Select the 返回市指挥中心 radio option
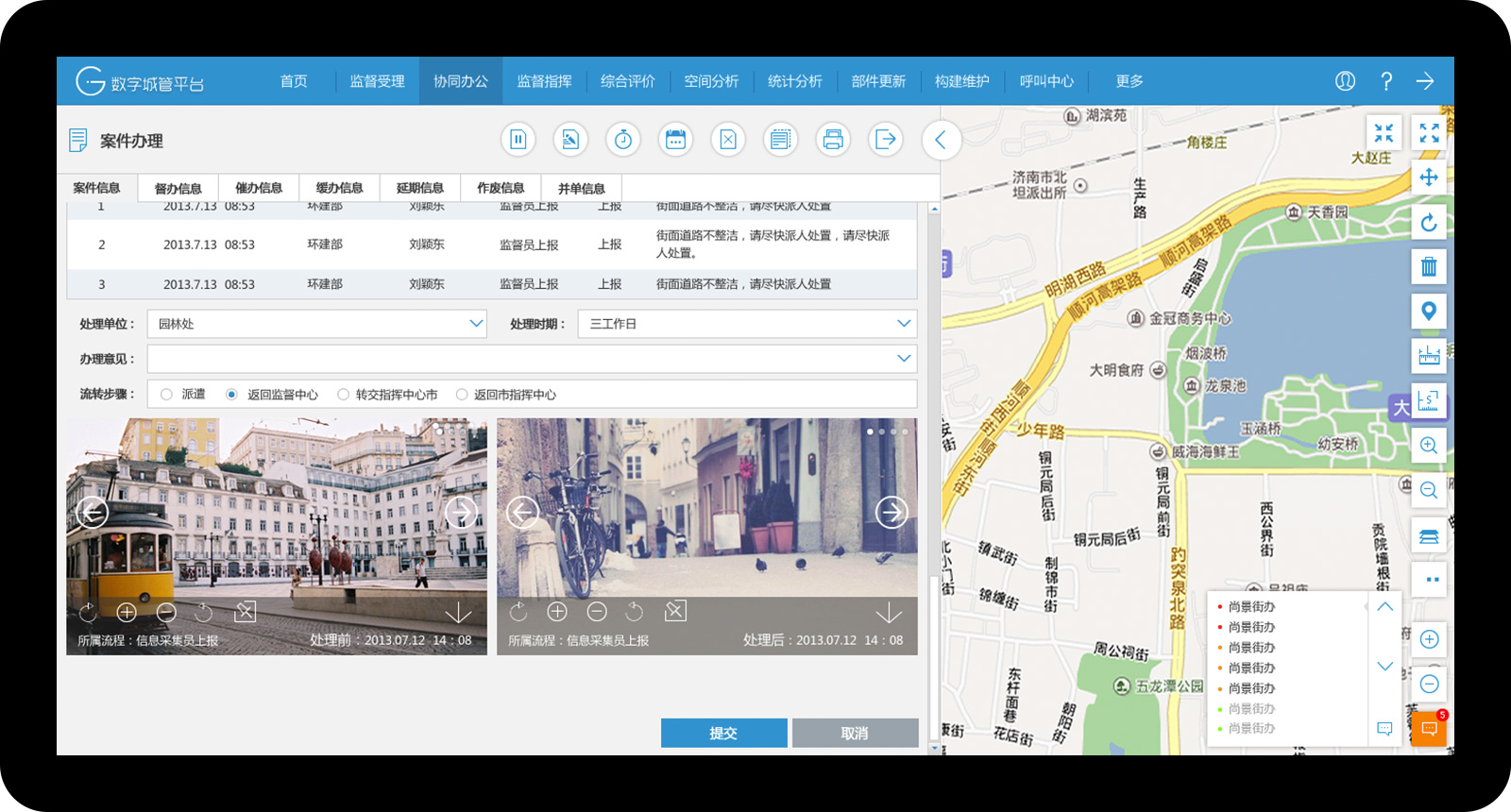This screenshot has height=812, width=1511. [x=462, y=395]
